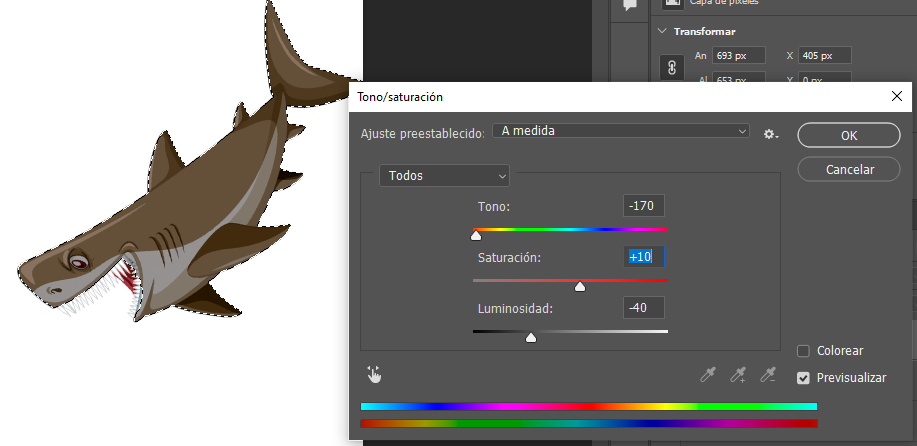Click the Tono value input field
The image size is (917, 446).
(643, 206)
